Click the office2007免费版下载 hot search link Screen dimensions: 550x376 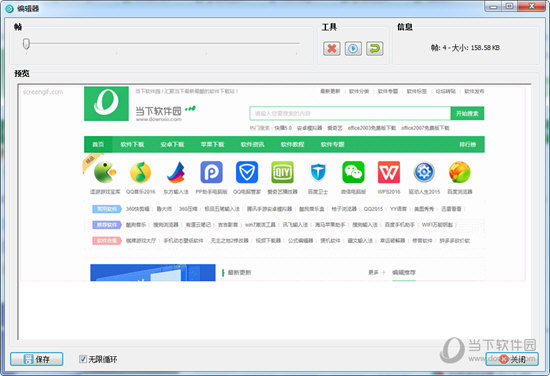pos(425,128)
